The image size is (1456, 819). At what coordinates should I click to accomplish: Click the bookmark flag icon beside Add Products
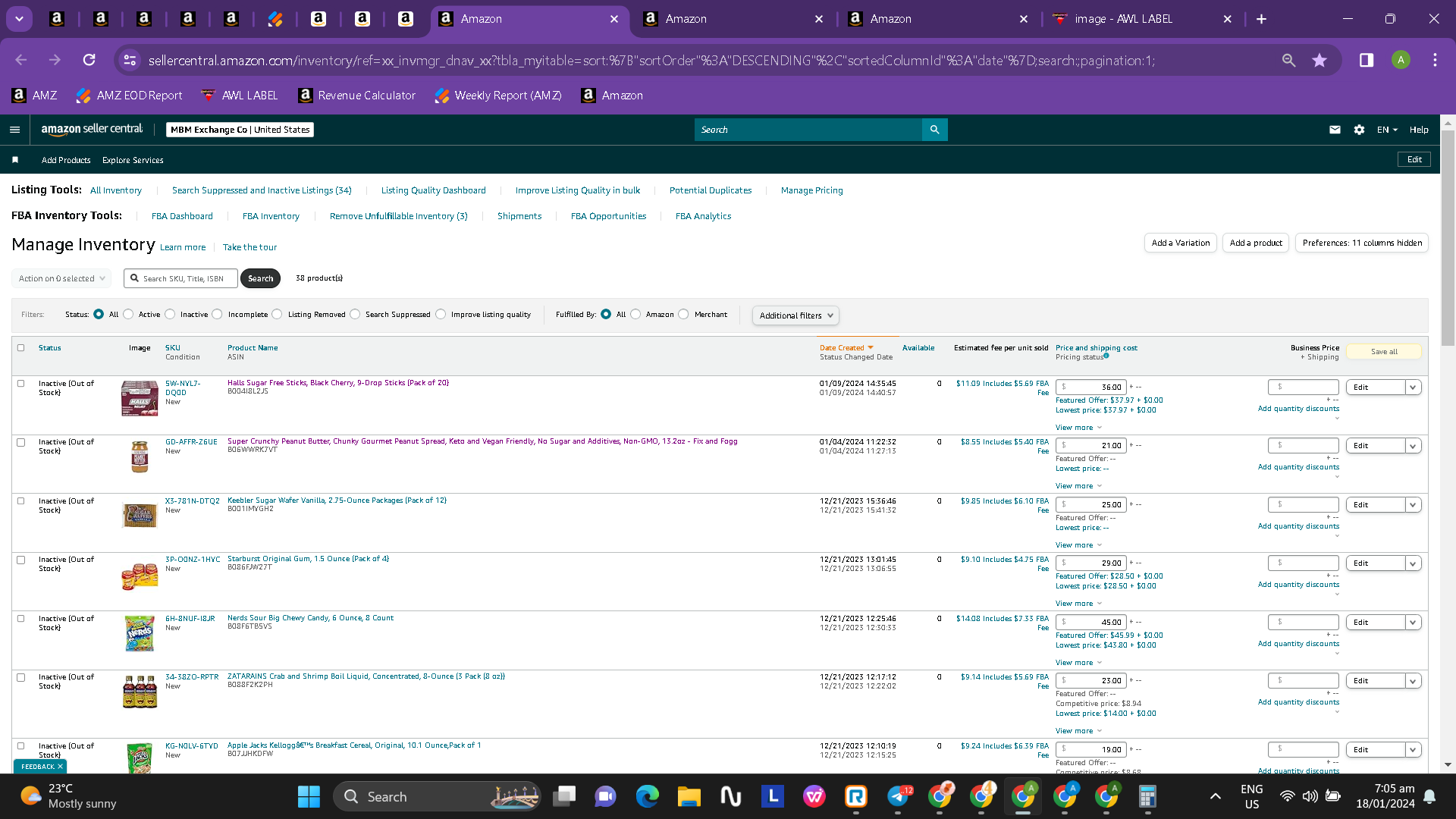[15, 160]
